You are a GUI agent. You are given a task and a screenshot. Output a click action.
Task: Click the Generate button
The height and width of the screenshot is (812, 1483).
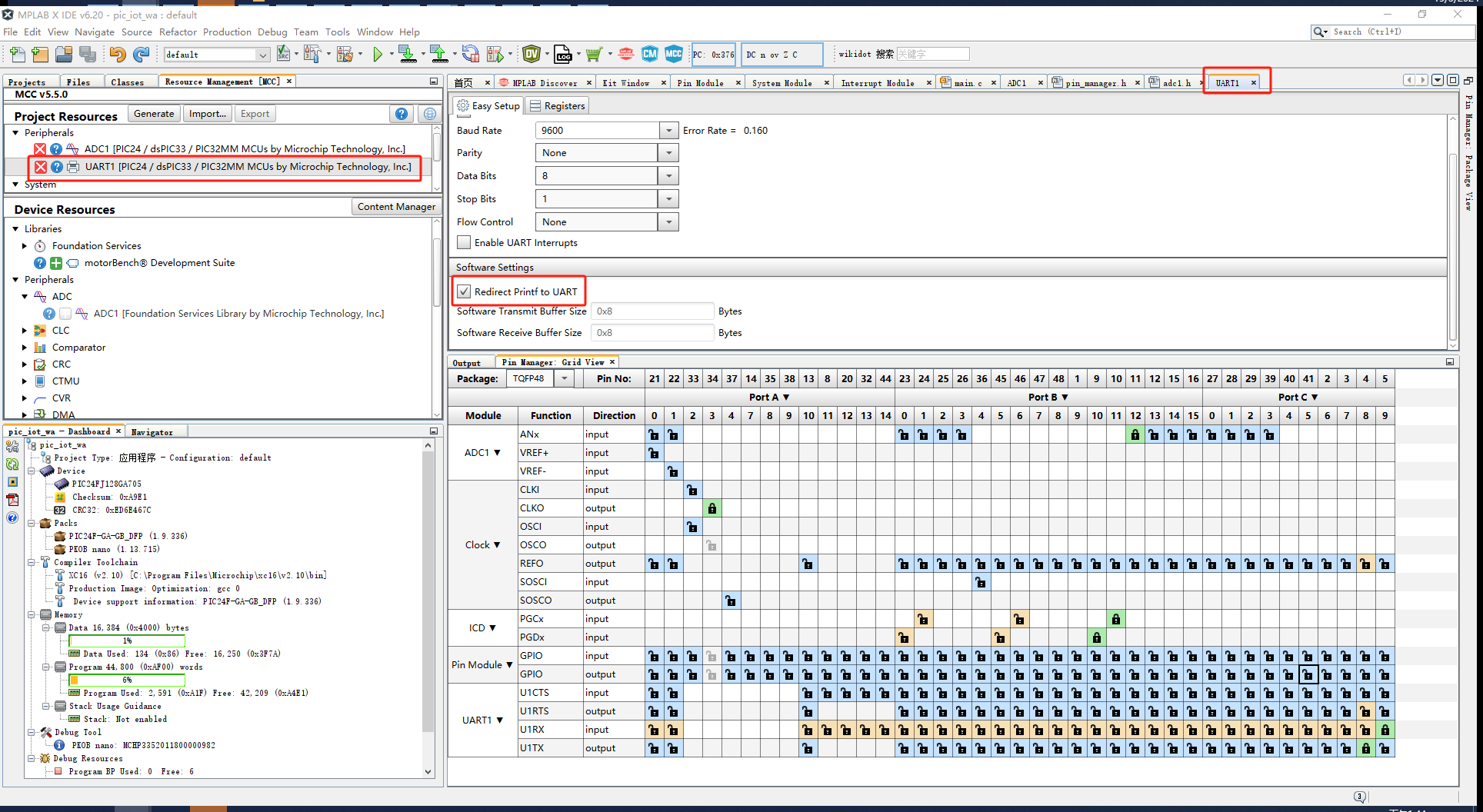coord(154,114)
